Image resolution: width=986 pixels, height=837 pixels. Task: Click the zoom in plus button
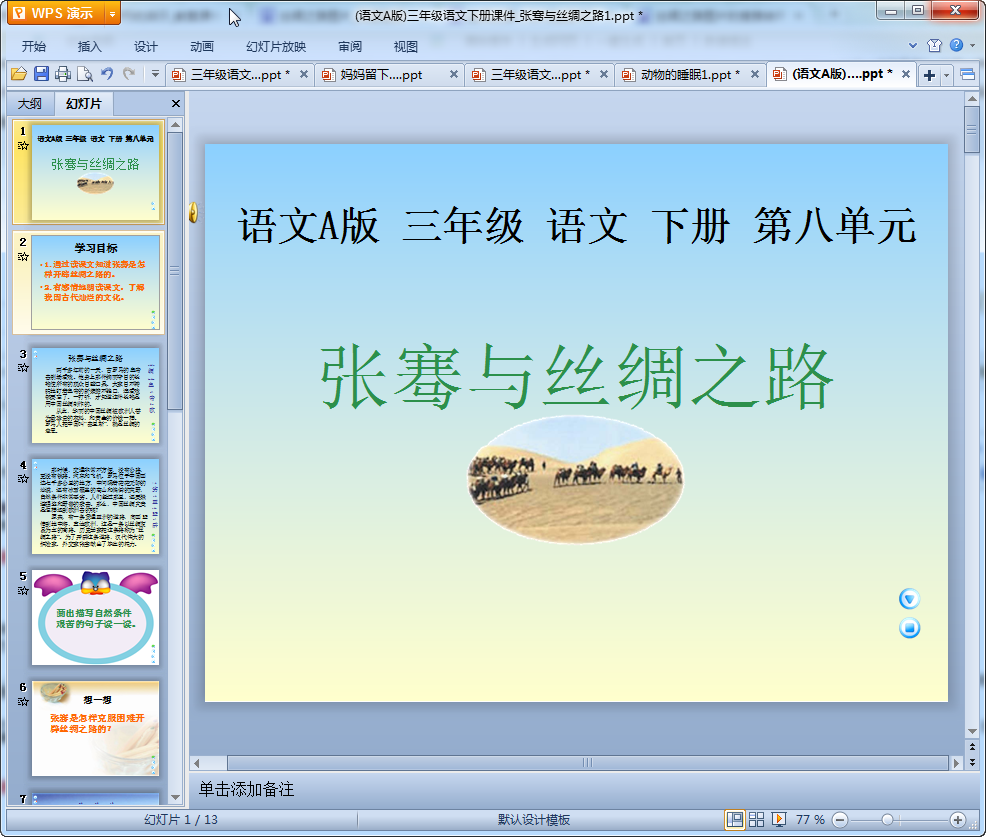pyautogui.click(x=957, y=819)
